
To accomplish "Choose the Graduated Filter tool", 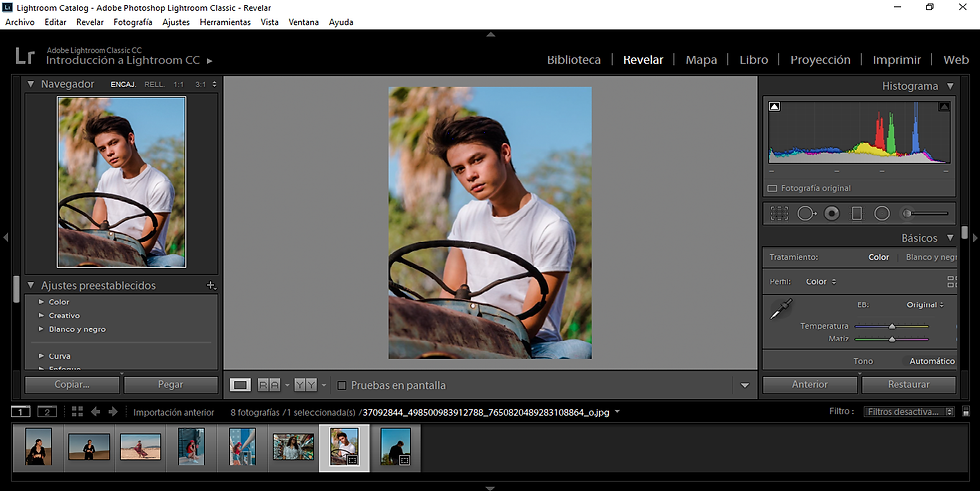I will tap(857, 214).
